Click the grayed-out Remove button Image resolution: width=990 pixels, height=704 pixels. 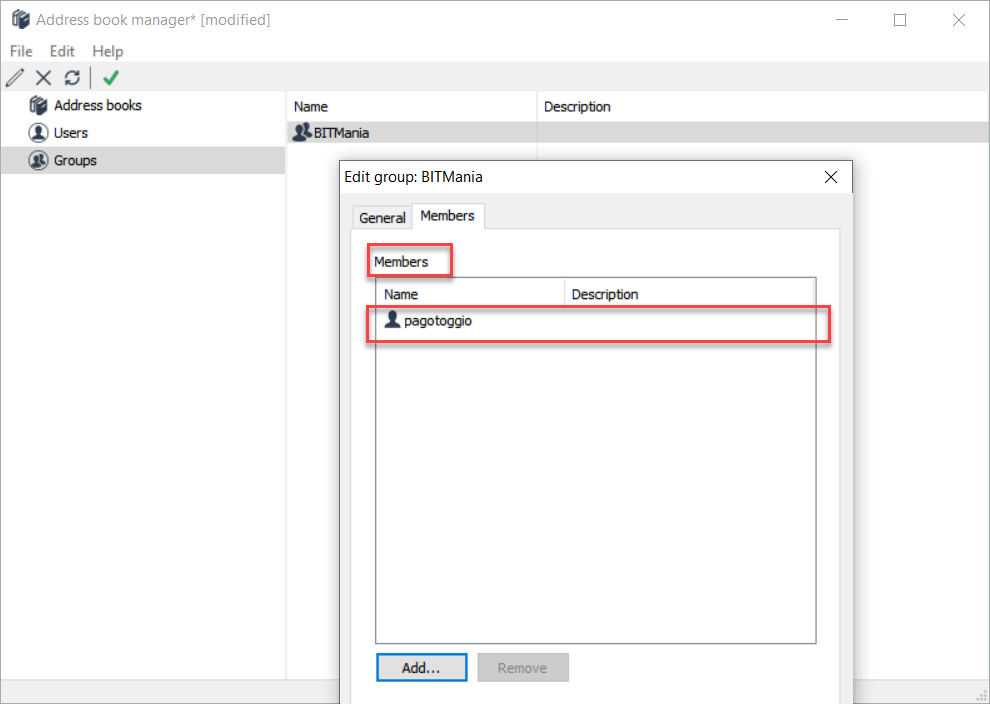click(x=523, y=668)
